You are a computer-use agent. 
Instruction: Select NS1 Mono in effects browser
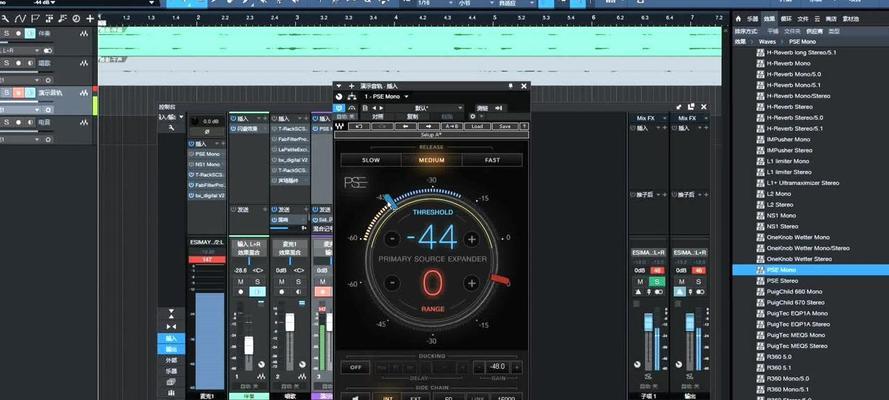click(781, 215)
